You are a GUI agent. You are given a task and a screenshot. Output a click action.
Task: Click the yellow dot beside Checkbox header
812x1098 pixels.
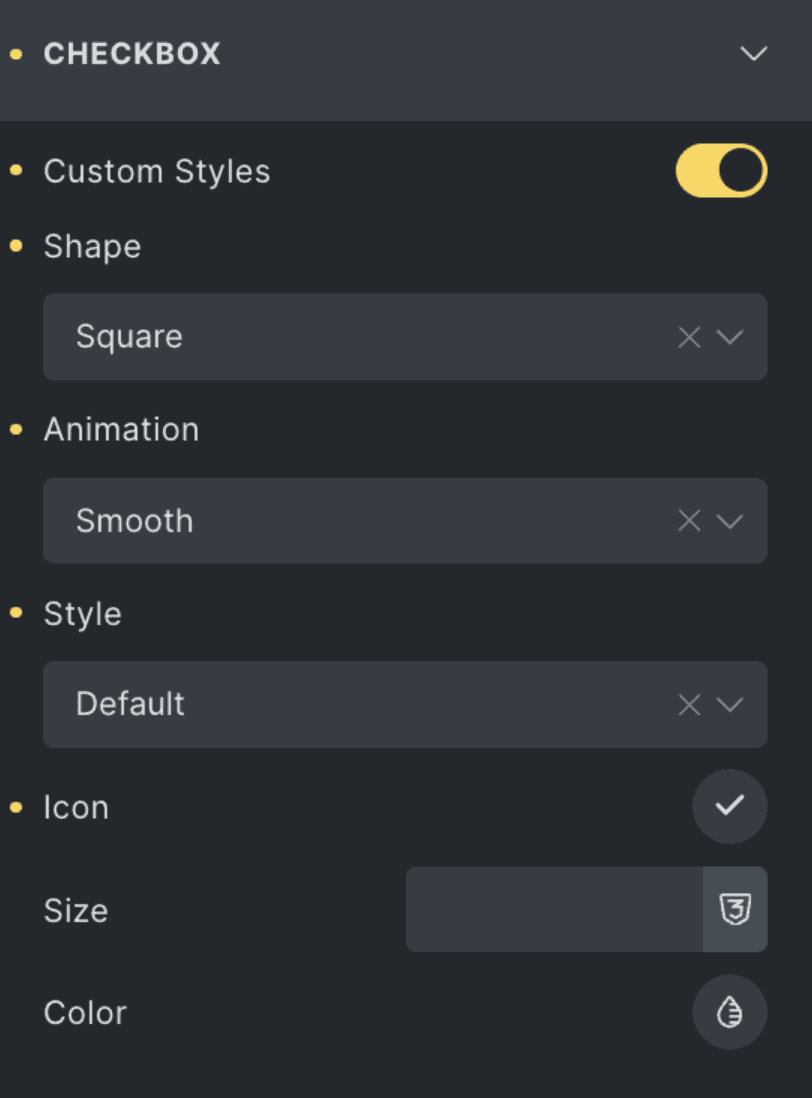15,54
